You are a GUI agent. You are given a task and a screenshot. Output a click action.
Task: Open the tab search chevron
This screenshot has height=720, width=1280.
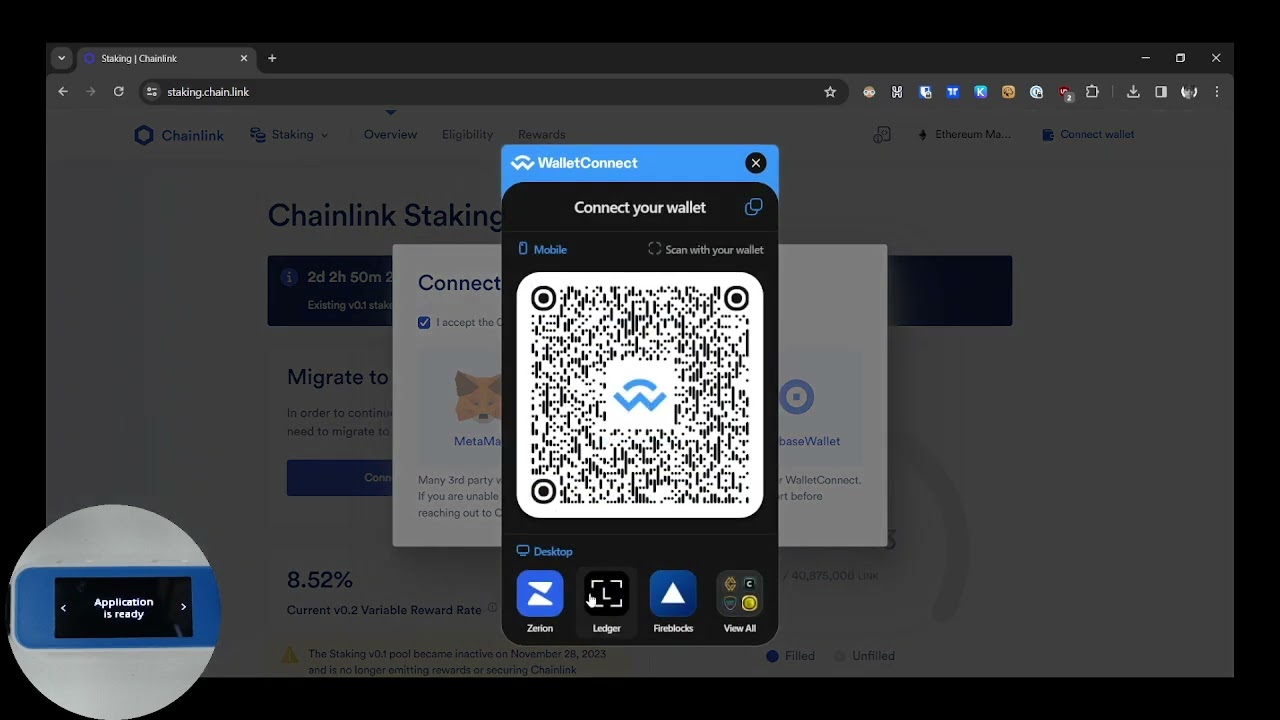point(61,58)
